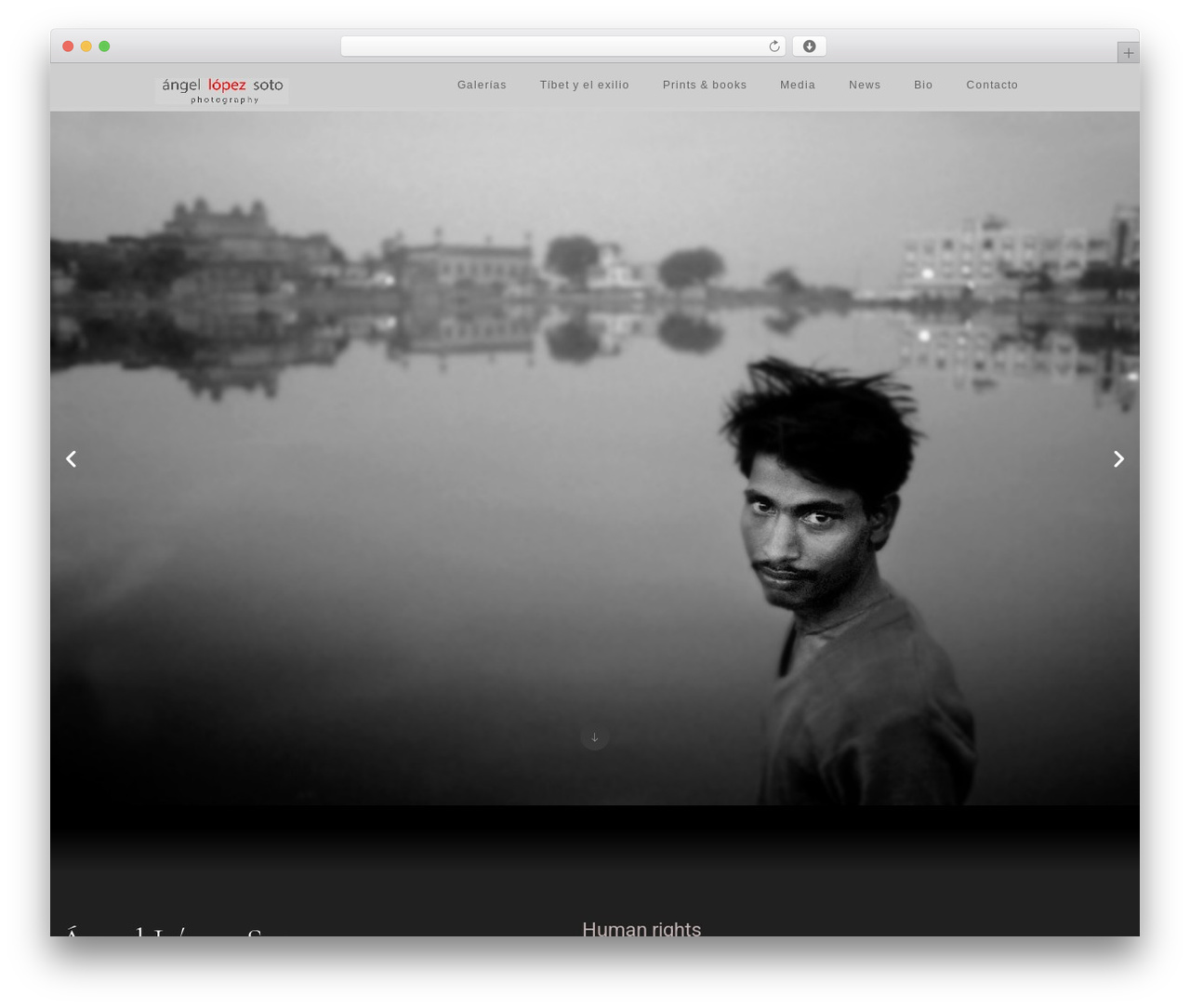Go to Prints & books section
Viewport: 1190px width, 1008px height.
click(705, 85)
